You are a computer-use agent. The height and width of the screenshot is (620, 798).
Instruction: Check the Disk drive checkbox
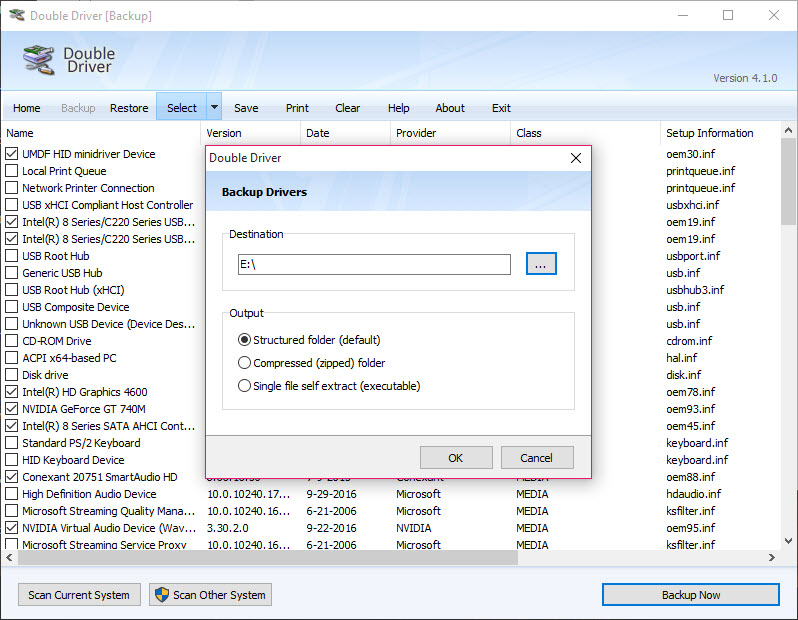tap(11, 375)
